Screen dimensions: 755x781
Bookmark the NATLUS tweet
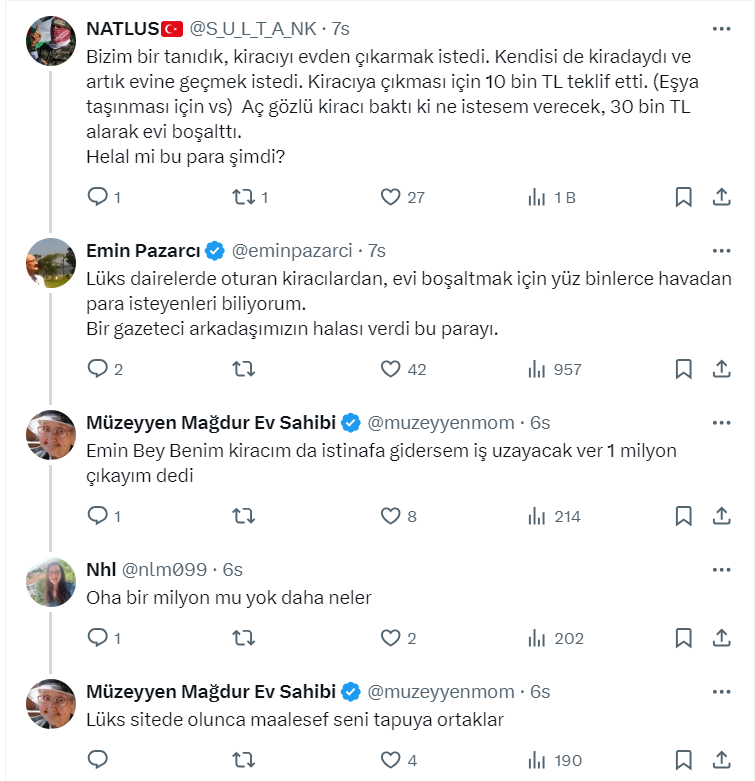tap(684, 198)
